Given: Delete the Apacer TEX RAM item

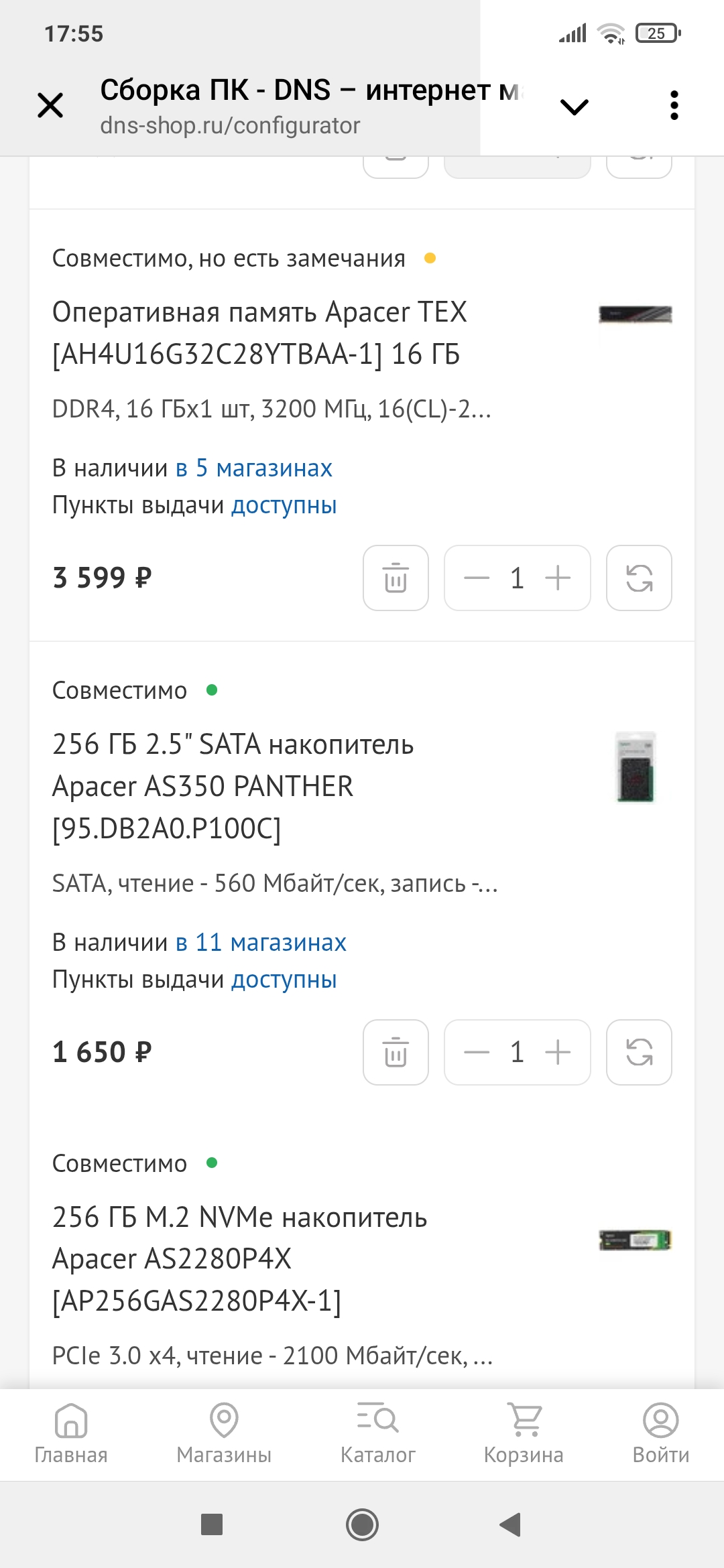Looking at the screenshot, I should pyautogui.click(x=396, y=578).
